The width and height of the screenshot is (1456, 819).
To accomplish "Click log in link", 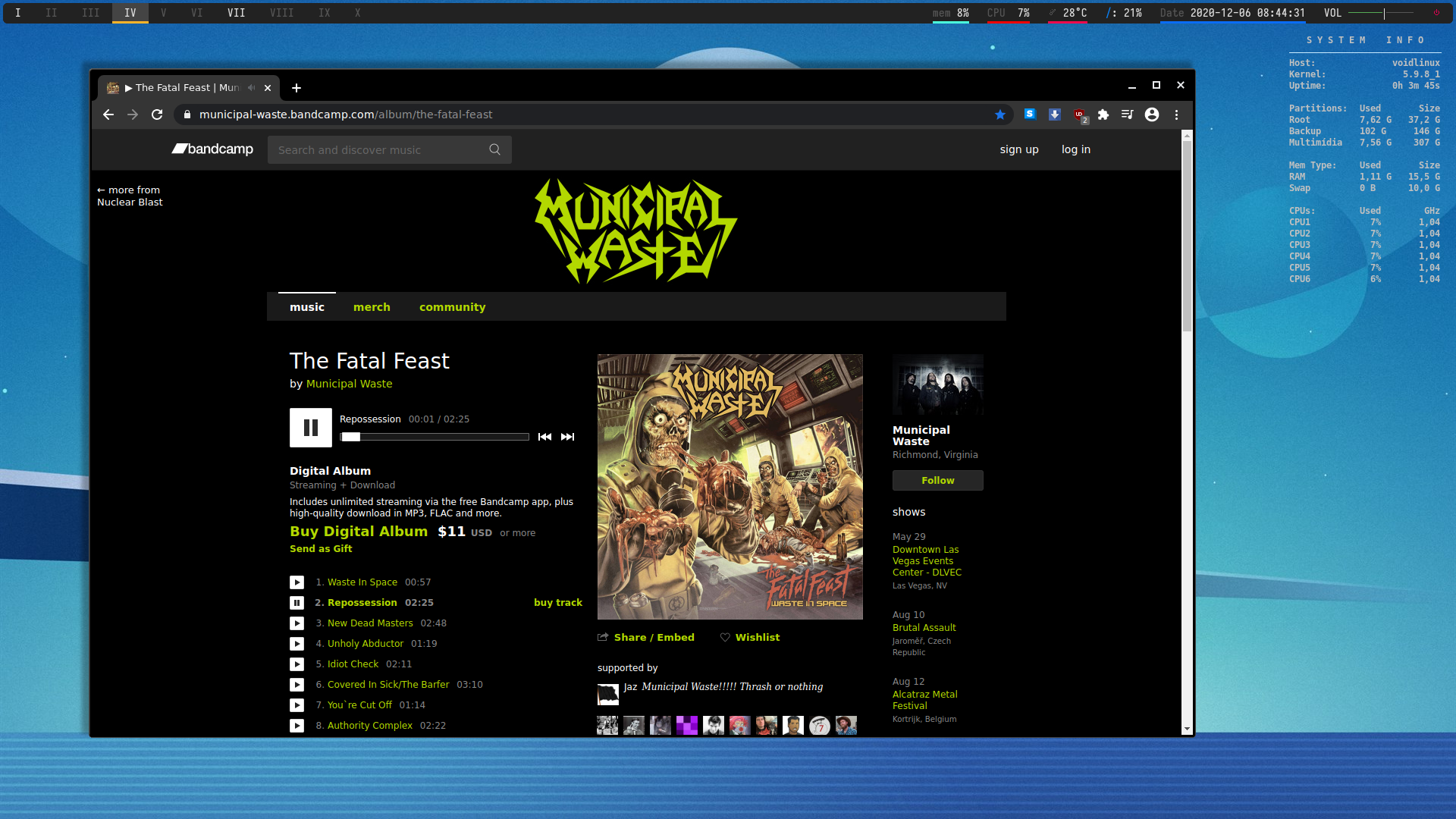I will (1076, 149).
